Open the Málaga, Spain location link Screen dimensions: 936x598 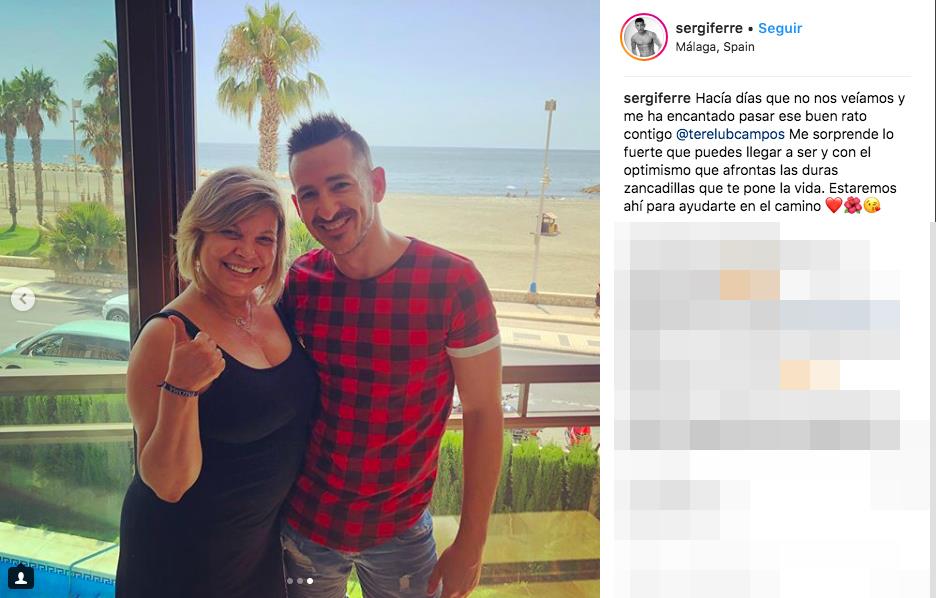click(715, 47)
